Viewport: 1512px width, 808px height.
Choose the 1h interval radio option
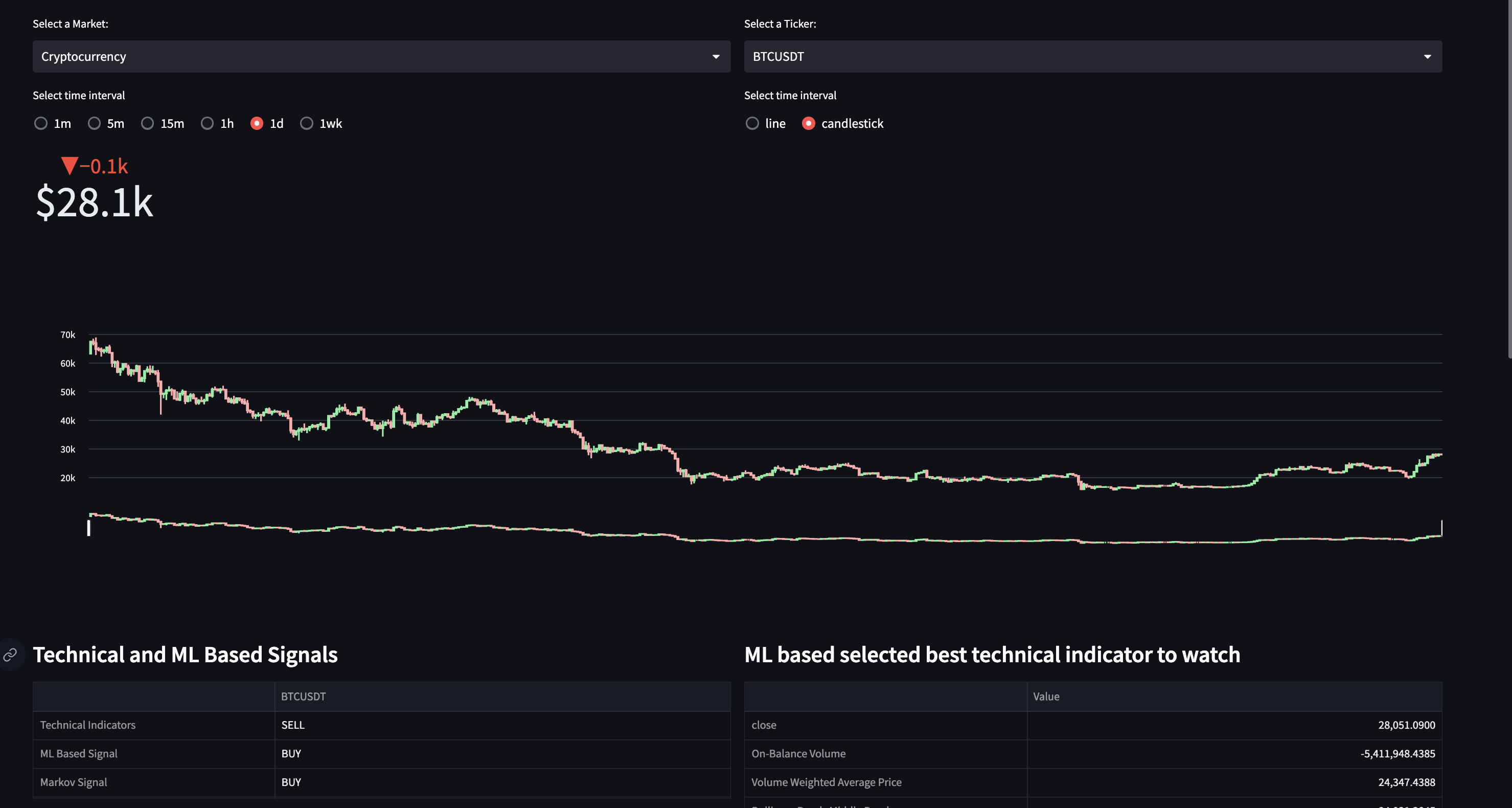(207, 123)
